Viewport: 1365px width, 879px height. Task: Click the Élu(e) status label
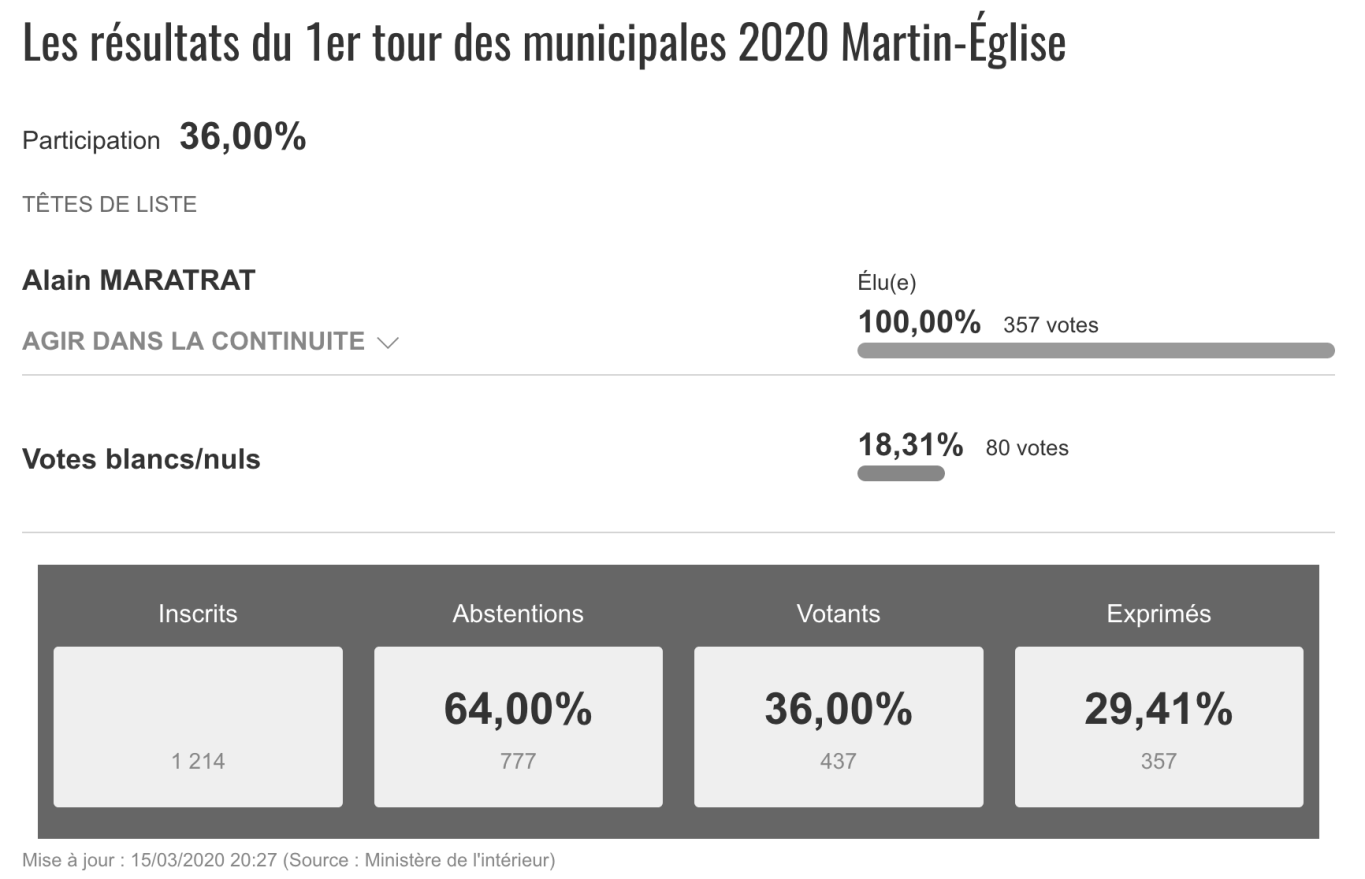pyautogui.click(x=887, y=283)
